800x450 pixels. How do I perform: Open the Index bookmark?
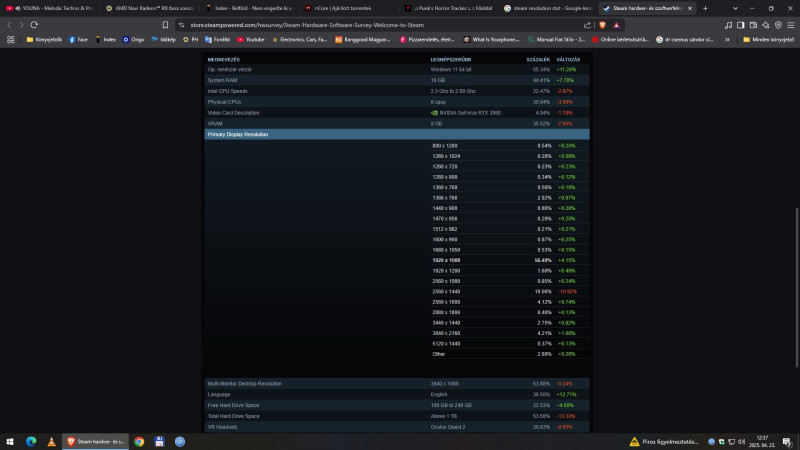coord(105,39)
